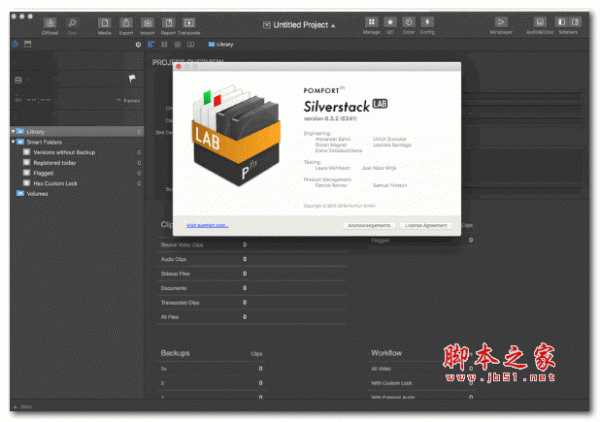The height and width of the screenshot is (422, 600).
Task: Click the 'Audio Clips' row
Action: point(251,259)
